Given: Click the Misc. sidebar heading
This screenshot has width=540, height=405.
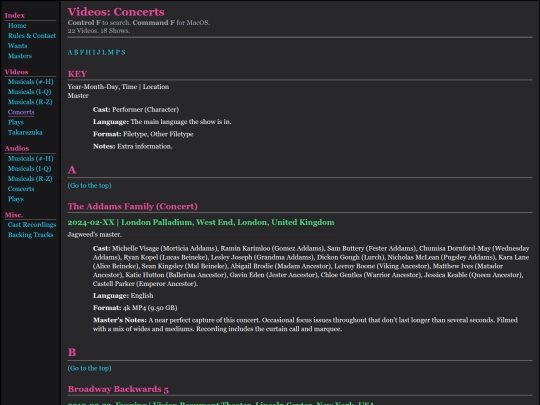Looking at the screenshot, I should (x=14, y=215).
